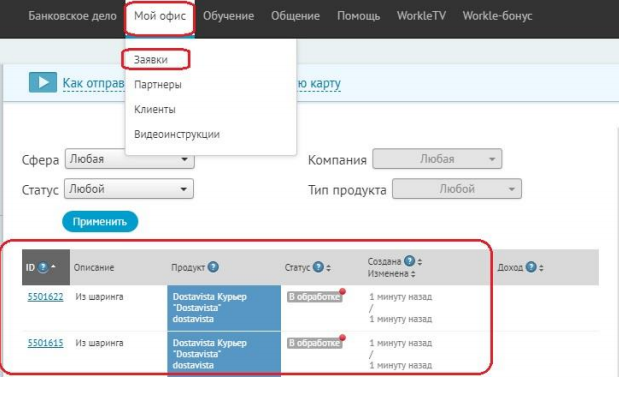Screen dimensions: 619x394
Task: Click the В обработке status of request 5501615
Action: (314, 343)
